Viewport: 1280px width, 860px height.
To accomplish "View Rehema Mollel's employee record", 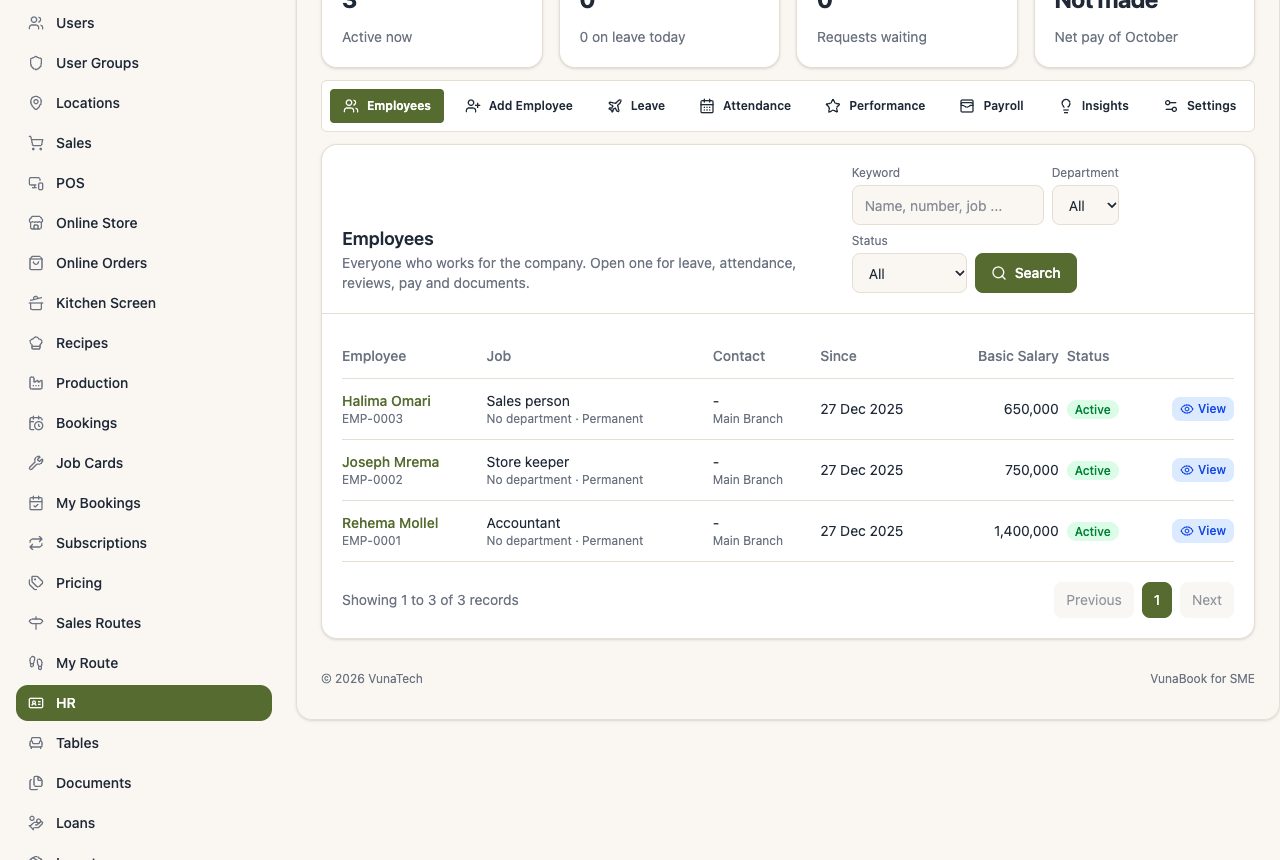I will (1203, 531).
